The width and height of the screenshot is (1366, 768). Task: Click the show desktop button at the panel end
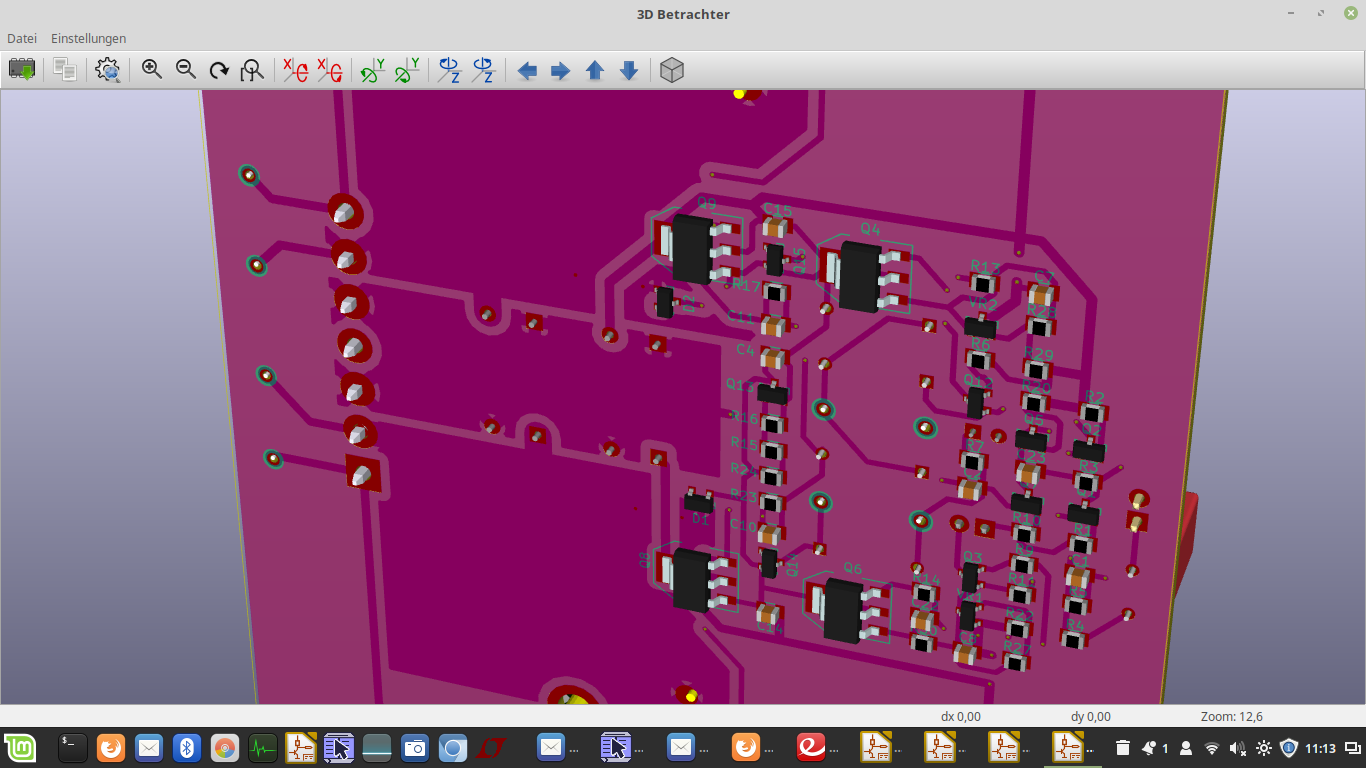[1353, 748]
